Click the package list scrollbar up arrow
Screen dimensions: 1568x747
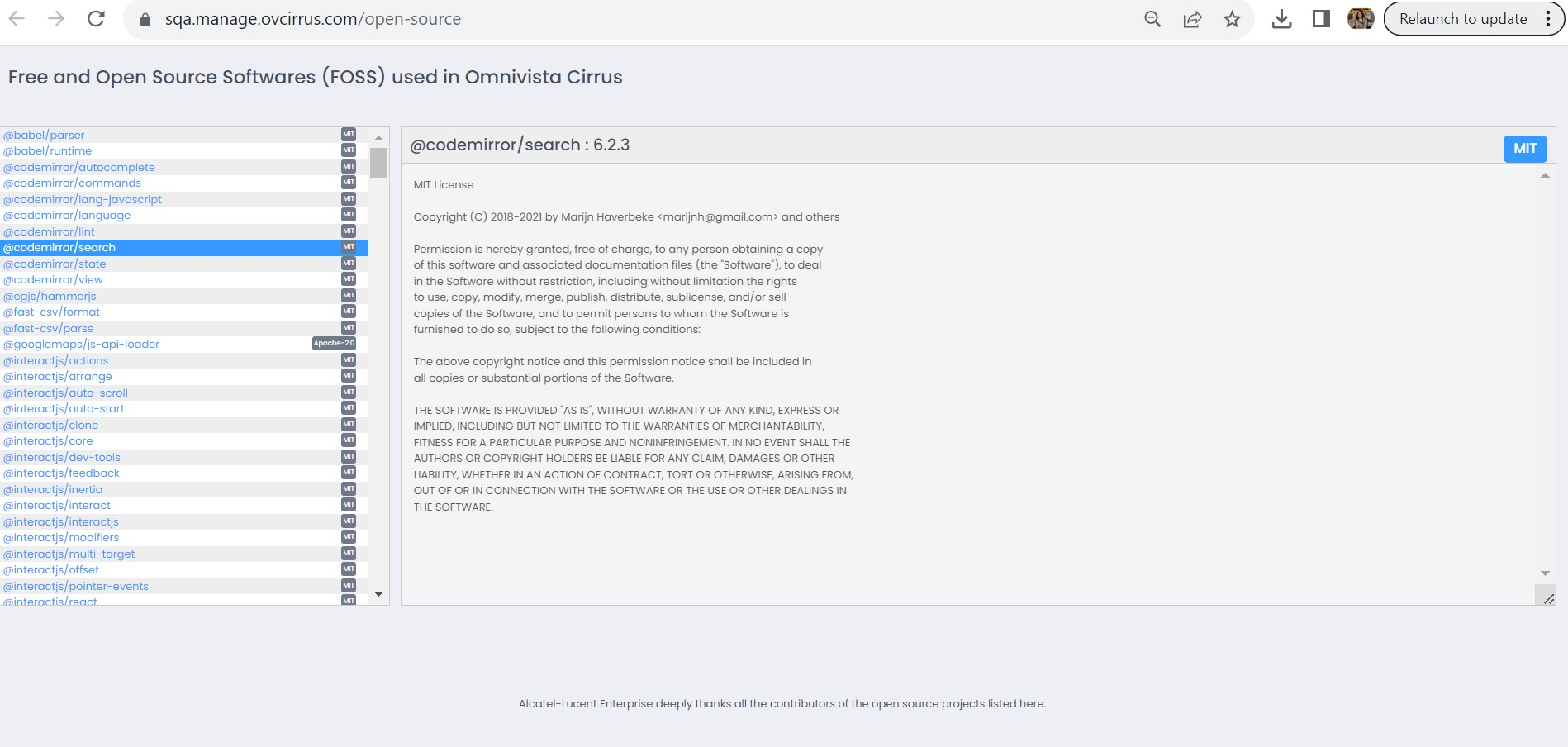378,137
